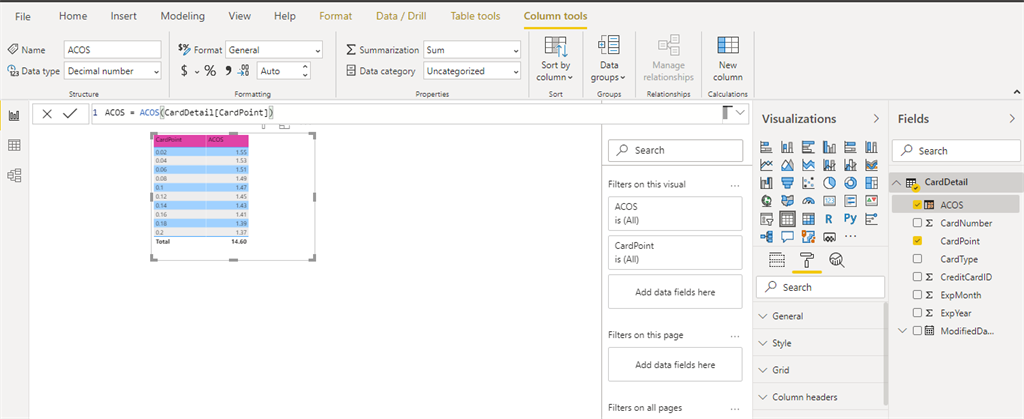Apply percentage format to column

pyautogui.click(x=210, y=71)
